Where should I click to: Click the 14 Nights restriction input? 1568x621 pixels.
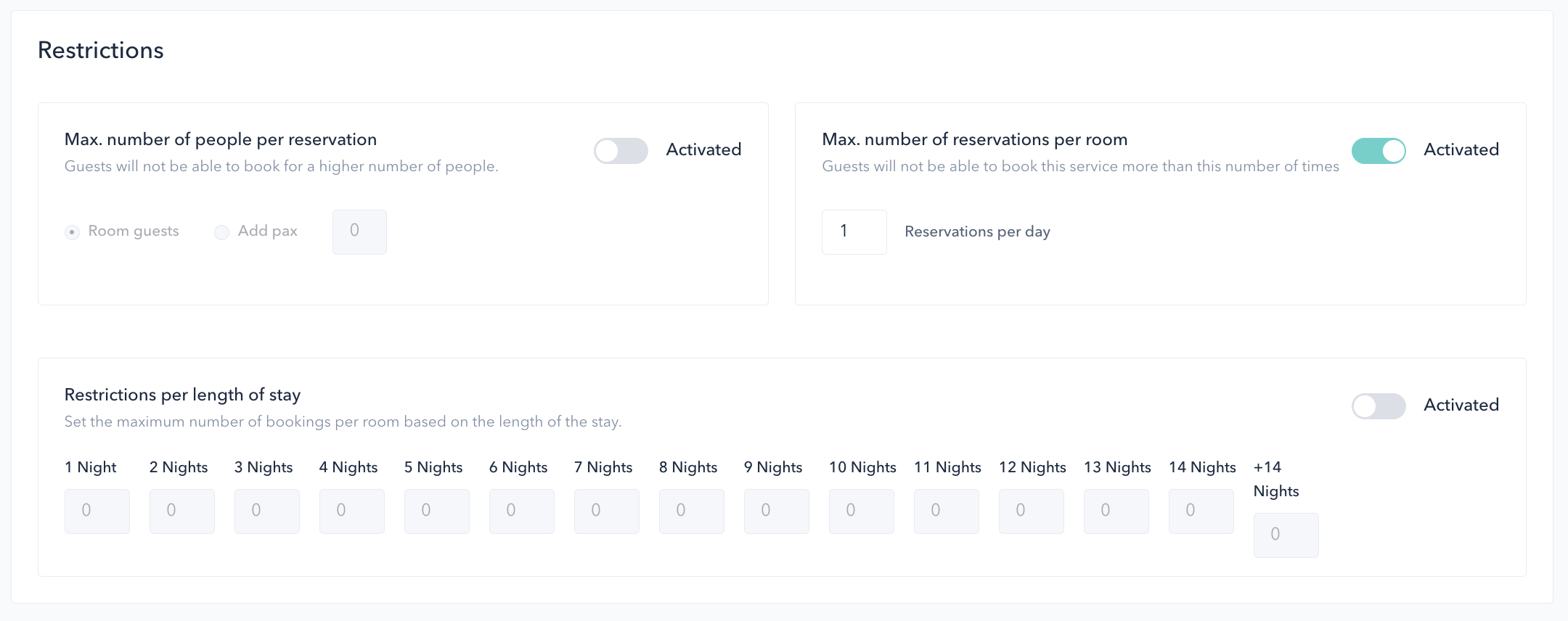[x=1201, y=511]
